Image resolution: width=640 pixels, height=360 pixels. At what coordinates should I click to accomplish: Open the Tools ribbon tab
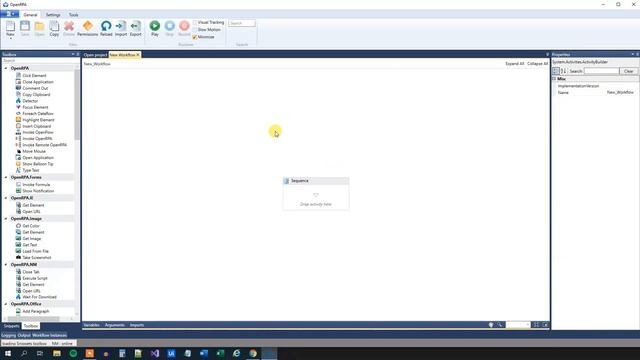[73, 15]
